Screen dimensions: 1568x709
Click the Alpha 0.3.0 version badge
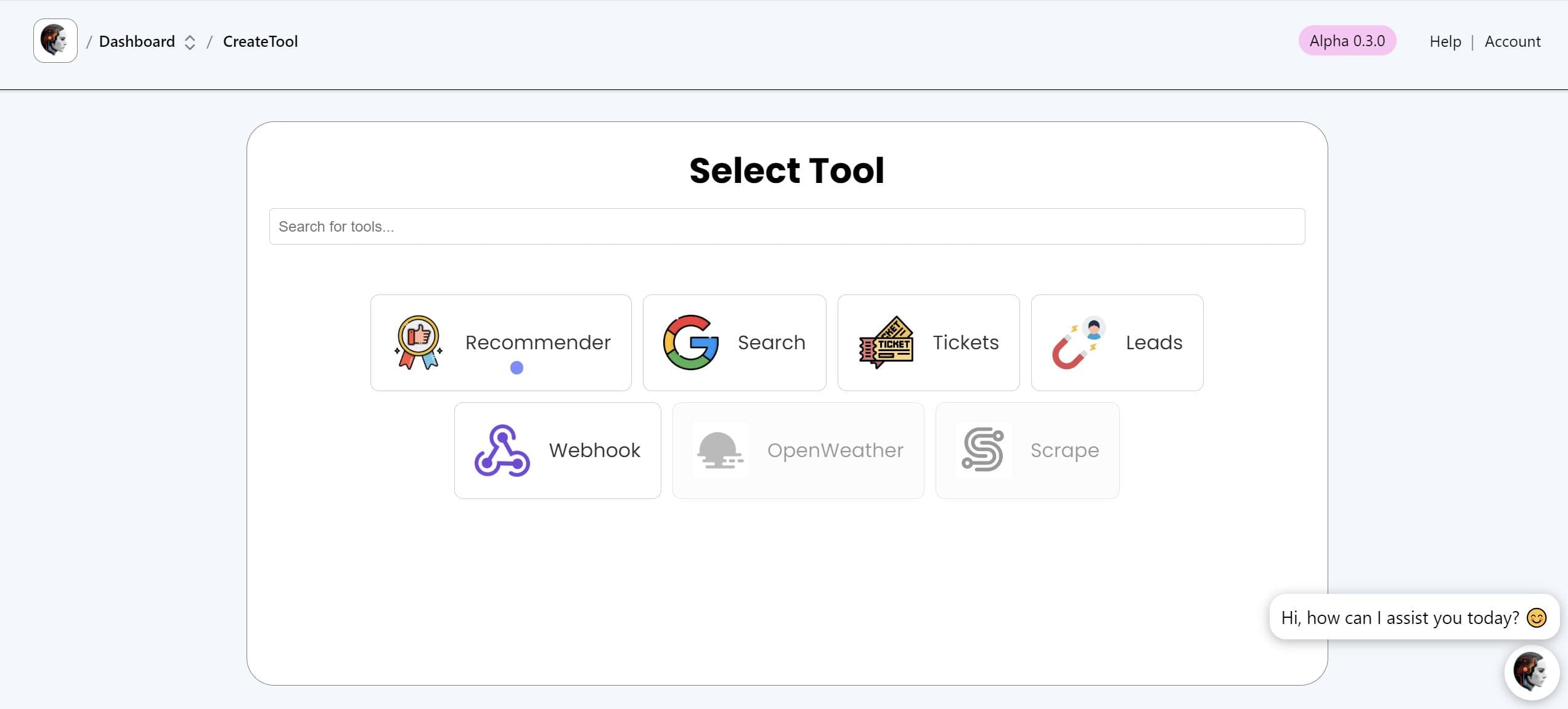coord(1347,41)
